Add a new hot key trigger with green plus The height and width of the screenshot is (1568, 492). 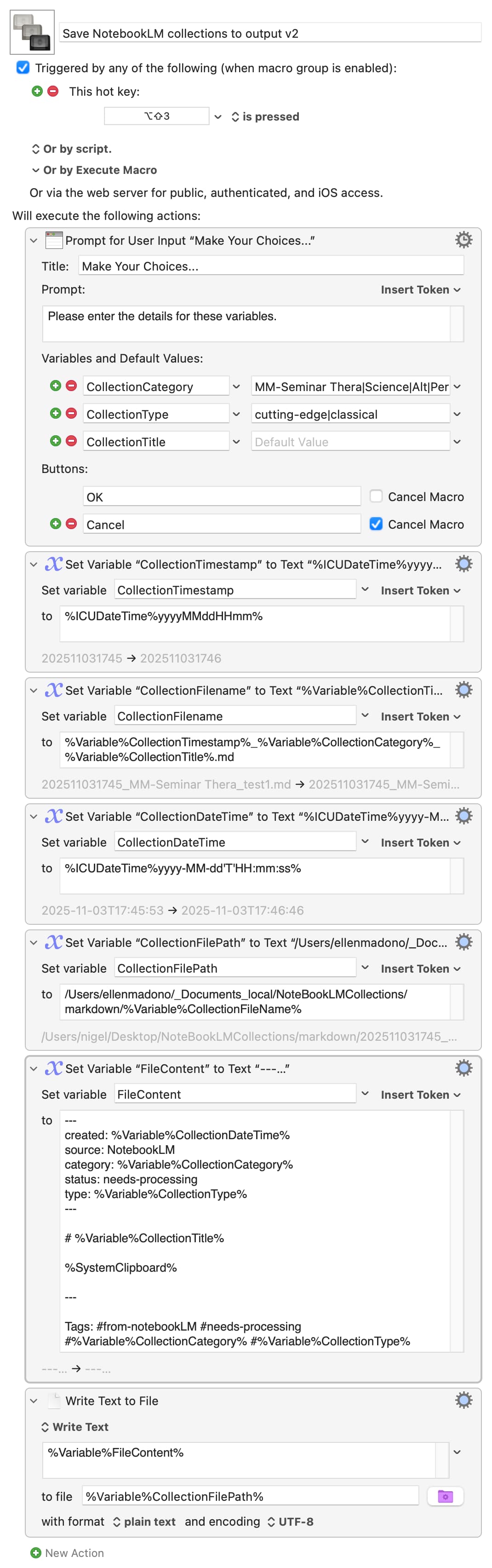tap(37, 91)
